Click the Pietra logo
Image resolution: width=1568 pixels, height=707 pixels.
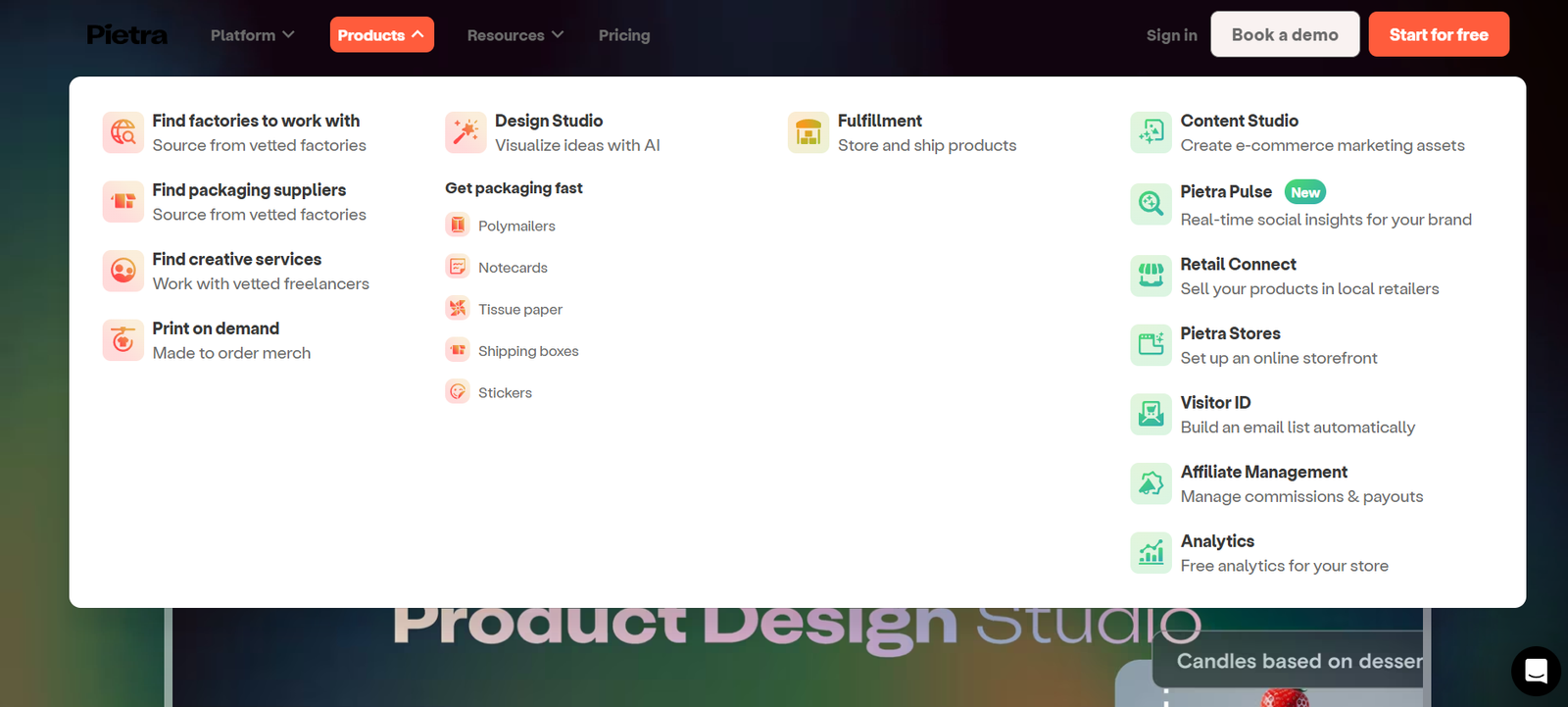[127, 35]
